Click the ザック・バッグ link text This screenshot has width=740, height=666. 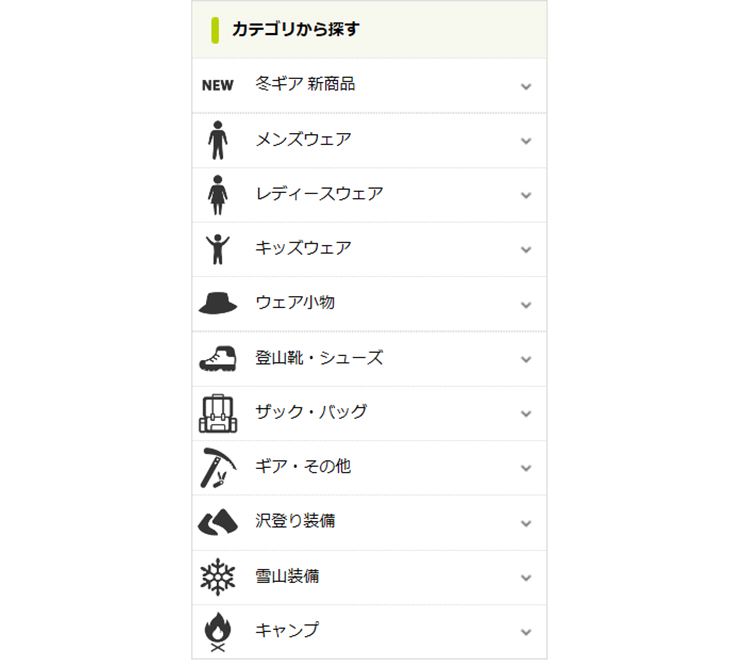click(x=311, y=412)
